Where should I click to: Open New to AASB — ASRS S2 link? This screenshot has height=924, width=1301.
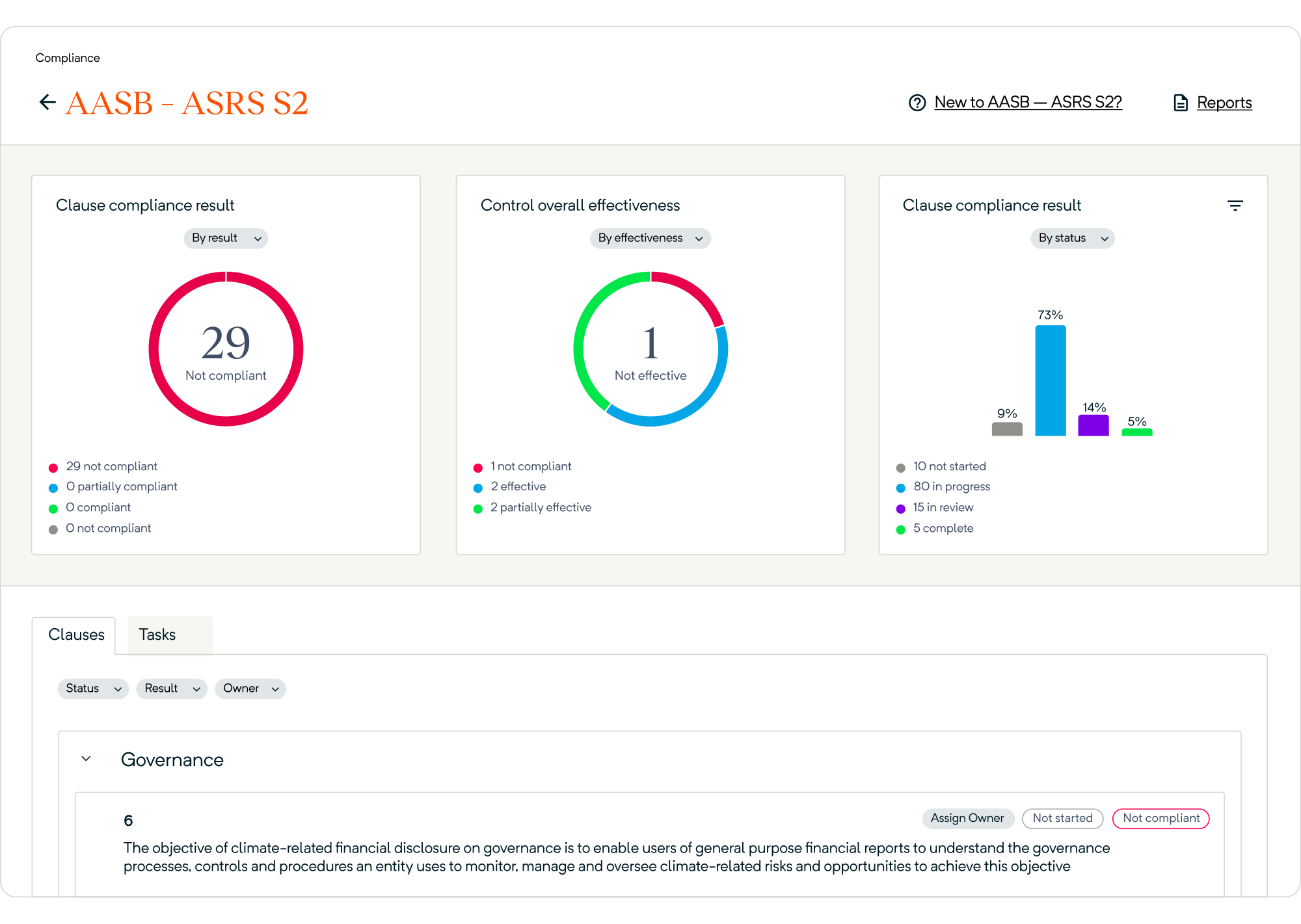pyautogui.click(x=1028, y=103)
